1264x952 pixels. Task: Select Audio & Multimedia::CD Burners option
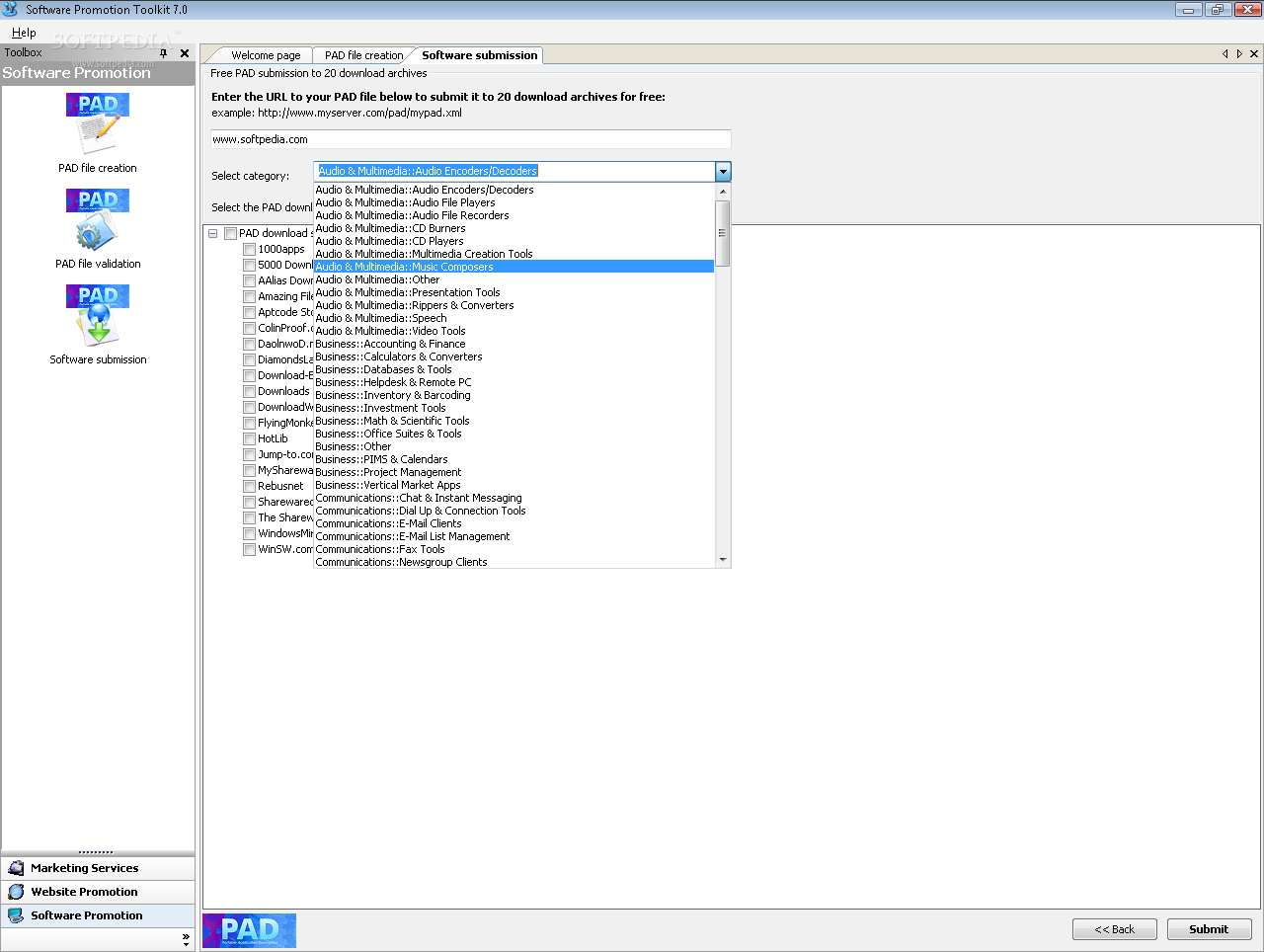(x=513, y=228)
